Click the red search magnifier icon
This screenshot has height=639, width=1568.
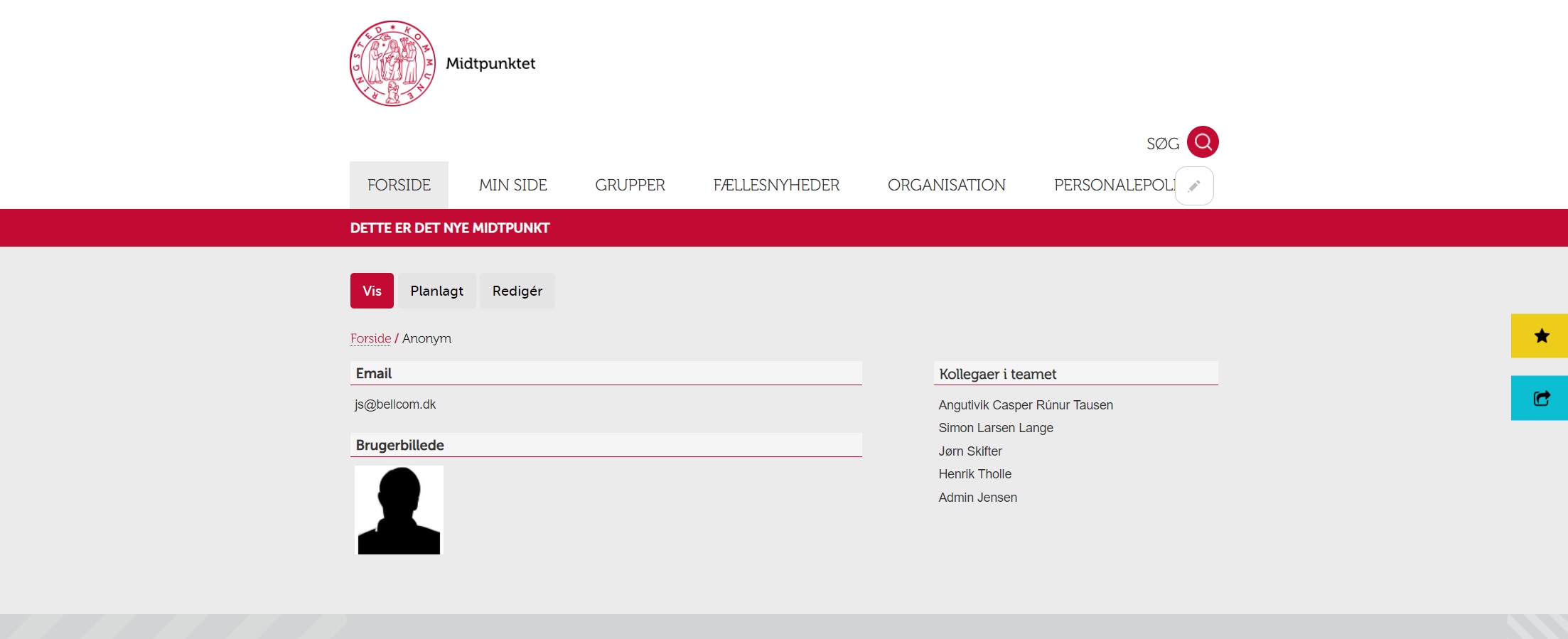pyautogui.click(x=1203, y=142)
